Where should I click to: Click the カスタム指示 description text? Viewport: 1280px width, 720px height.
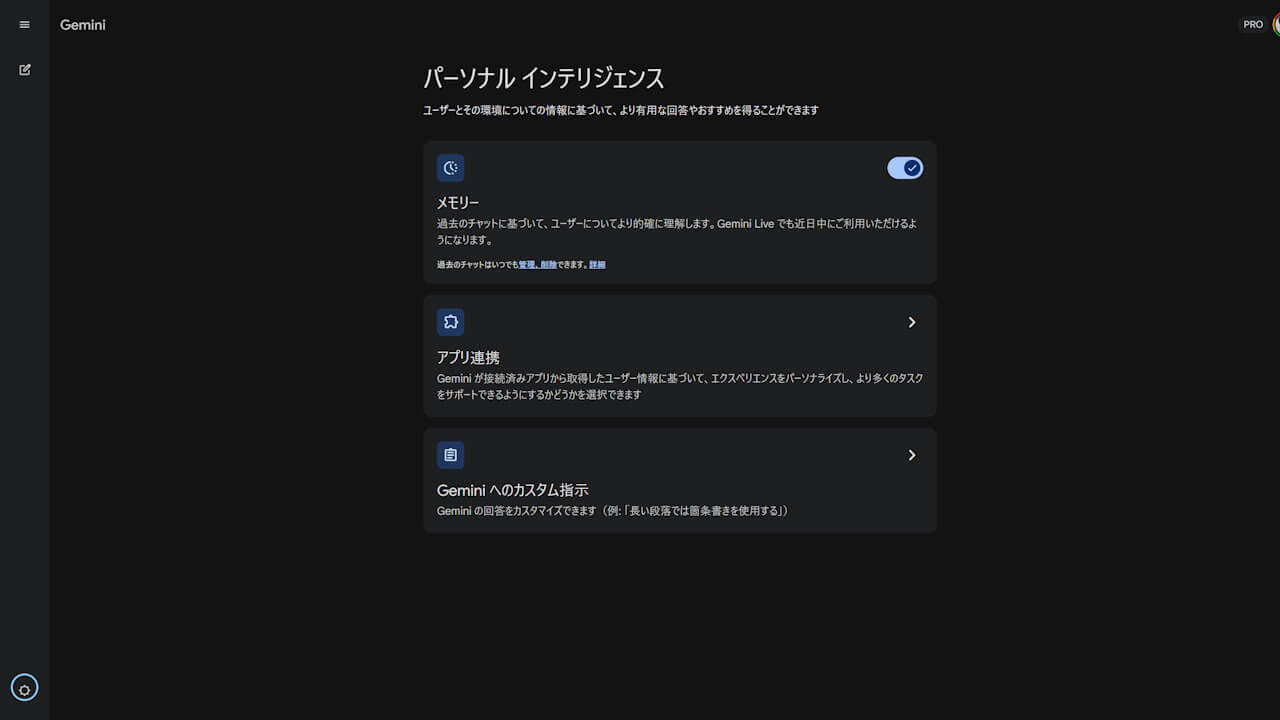click(612, 511)
